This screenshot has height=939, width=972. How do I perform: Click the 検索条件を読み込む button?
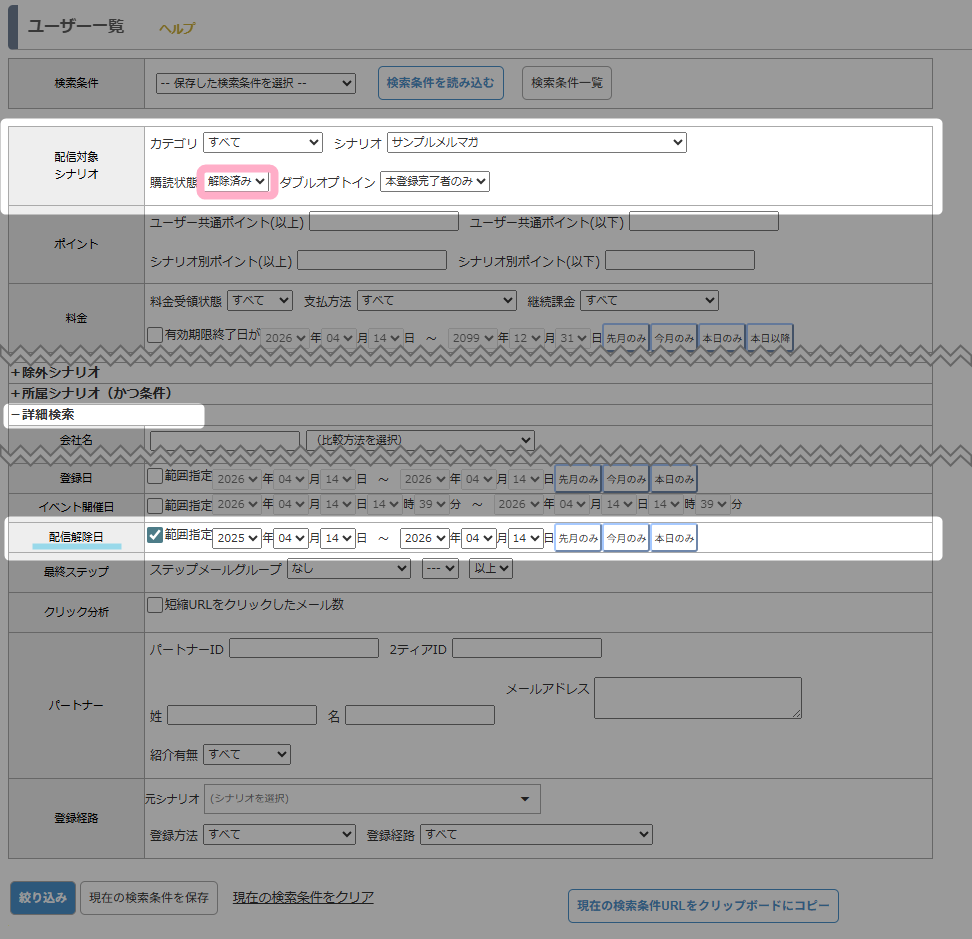[x=440, y=83]
